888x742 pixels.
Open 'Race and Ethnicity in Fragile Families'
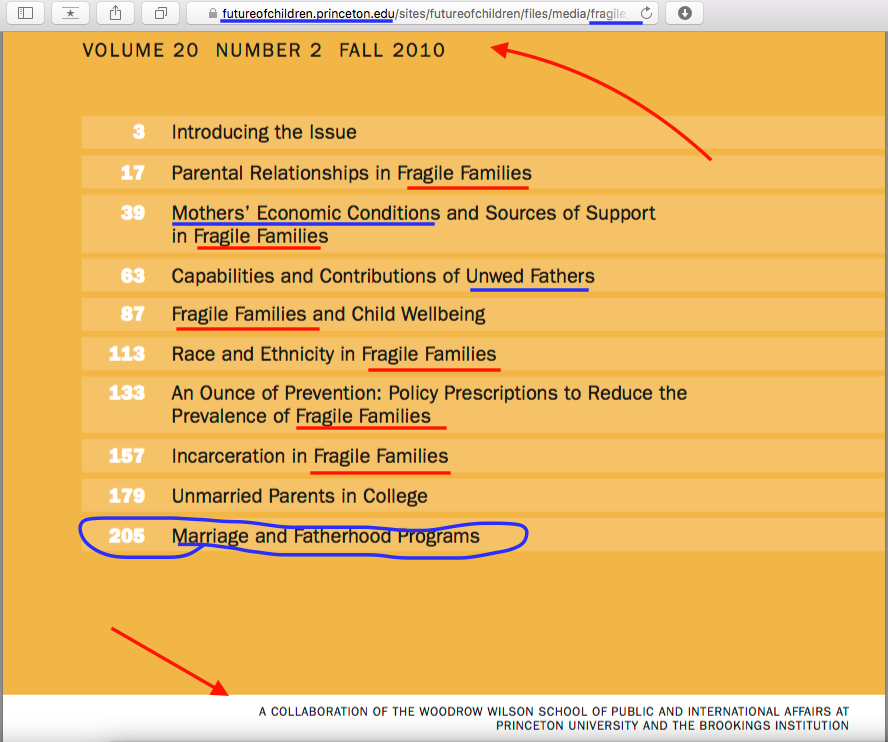tap(334, 353)
